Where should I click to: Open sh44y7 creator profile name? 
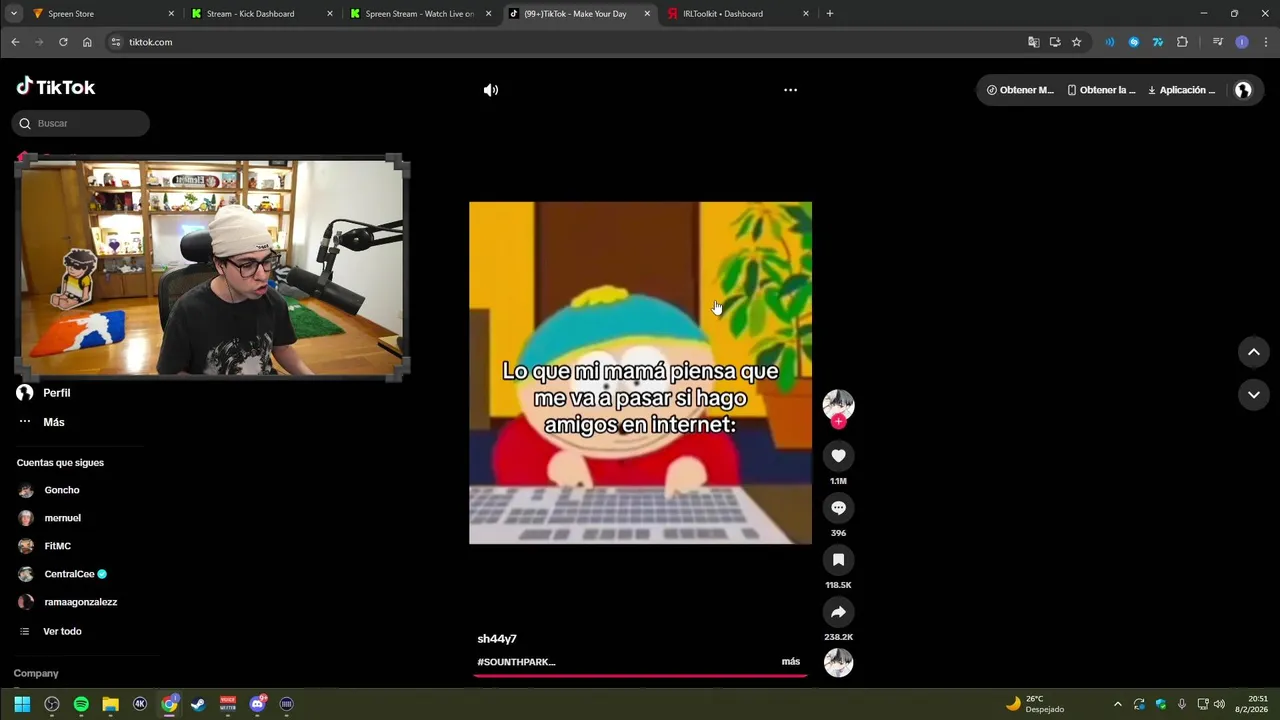(497, 639)
